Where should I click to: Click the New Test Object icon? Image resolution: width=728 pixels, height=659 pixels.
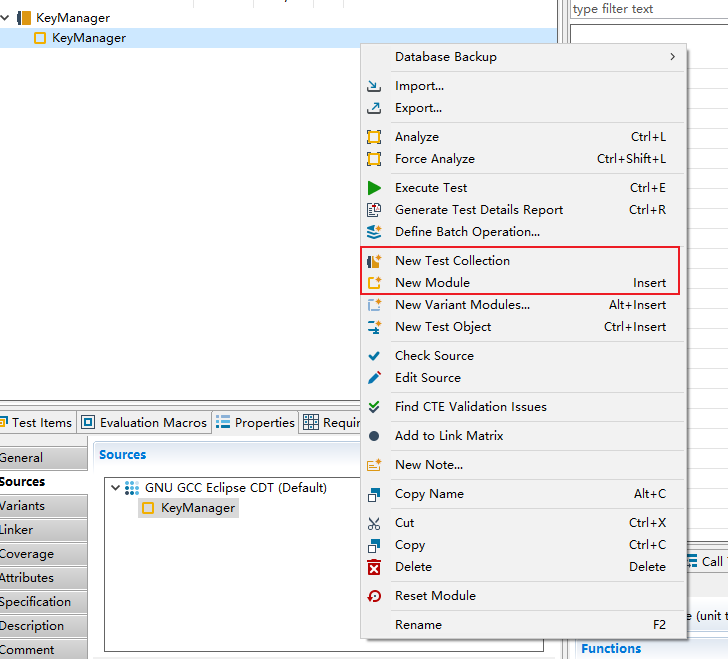(x=374, y=327)
